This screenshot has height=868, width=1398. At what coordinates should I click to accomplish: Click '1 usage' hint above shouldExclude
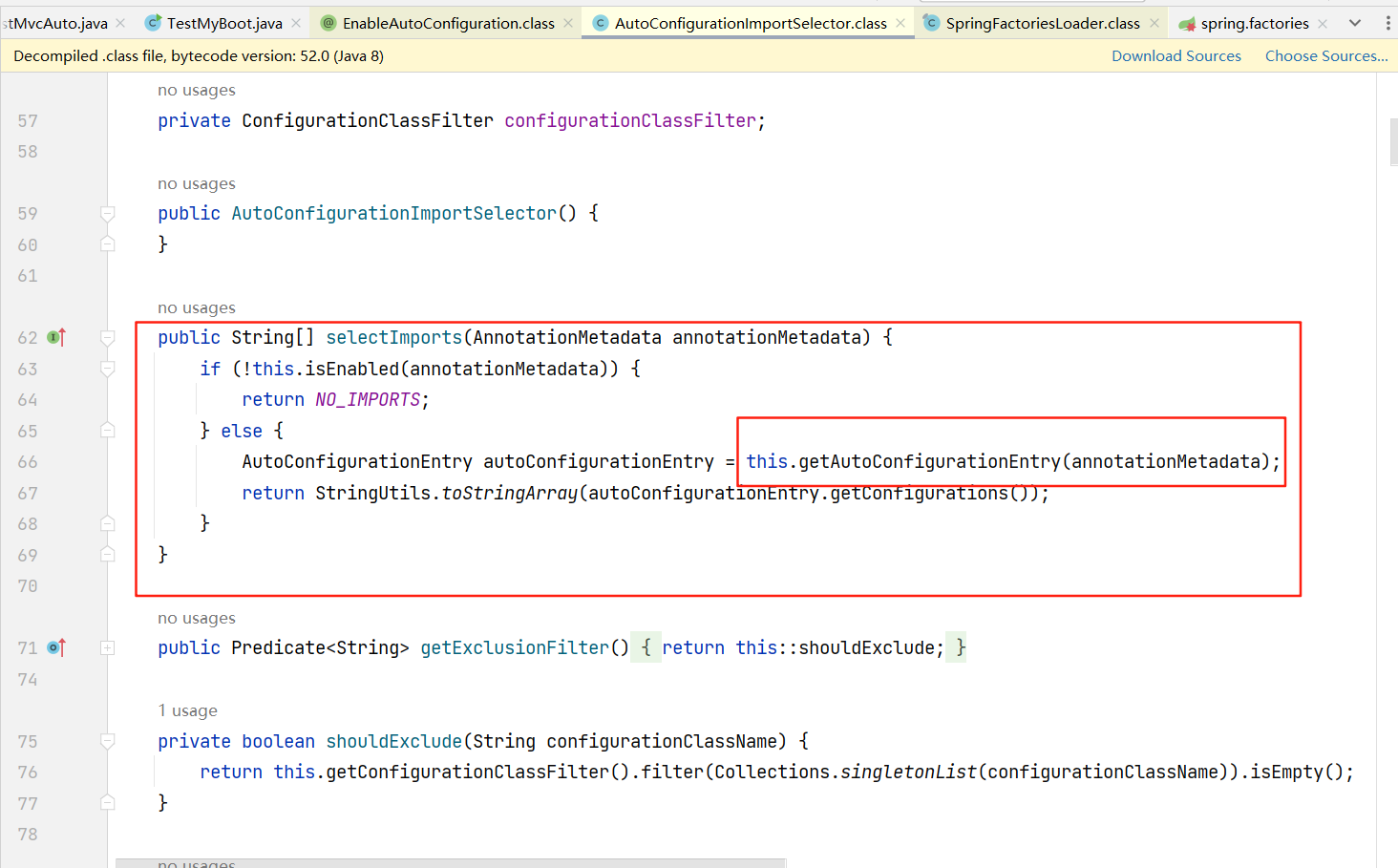coord(188,710)
